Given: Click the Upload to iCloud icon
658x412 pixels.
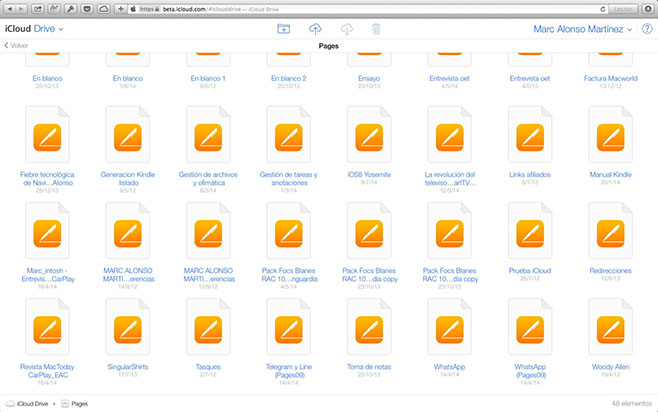Looking at the screenshot, I should coord(315,30).
